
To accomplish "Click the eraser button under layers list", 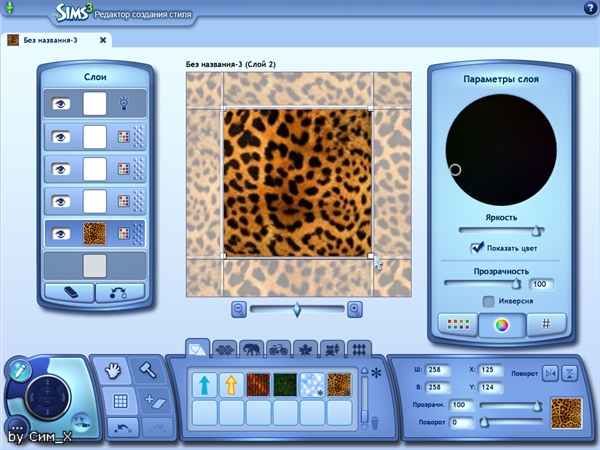I will pyautogui.click(x=70, y=292).
